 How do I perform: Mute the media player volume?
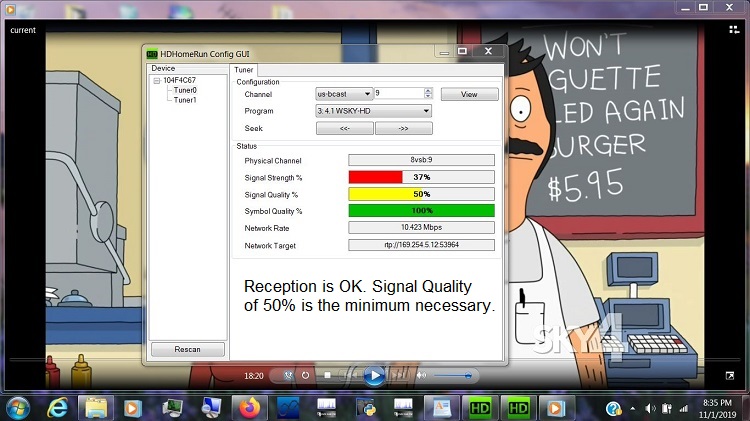(x=420, y=376)
